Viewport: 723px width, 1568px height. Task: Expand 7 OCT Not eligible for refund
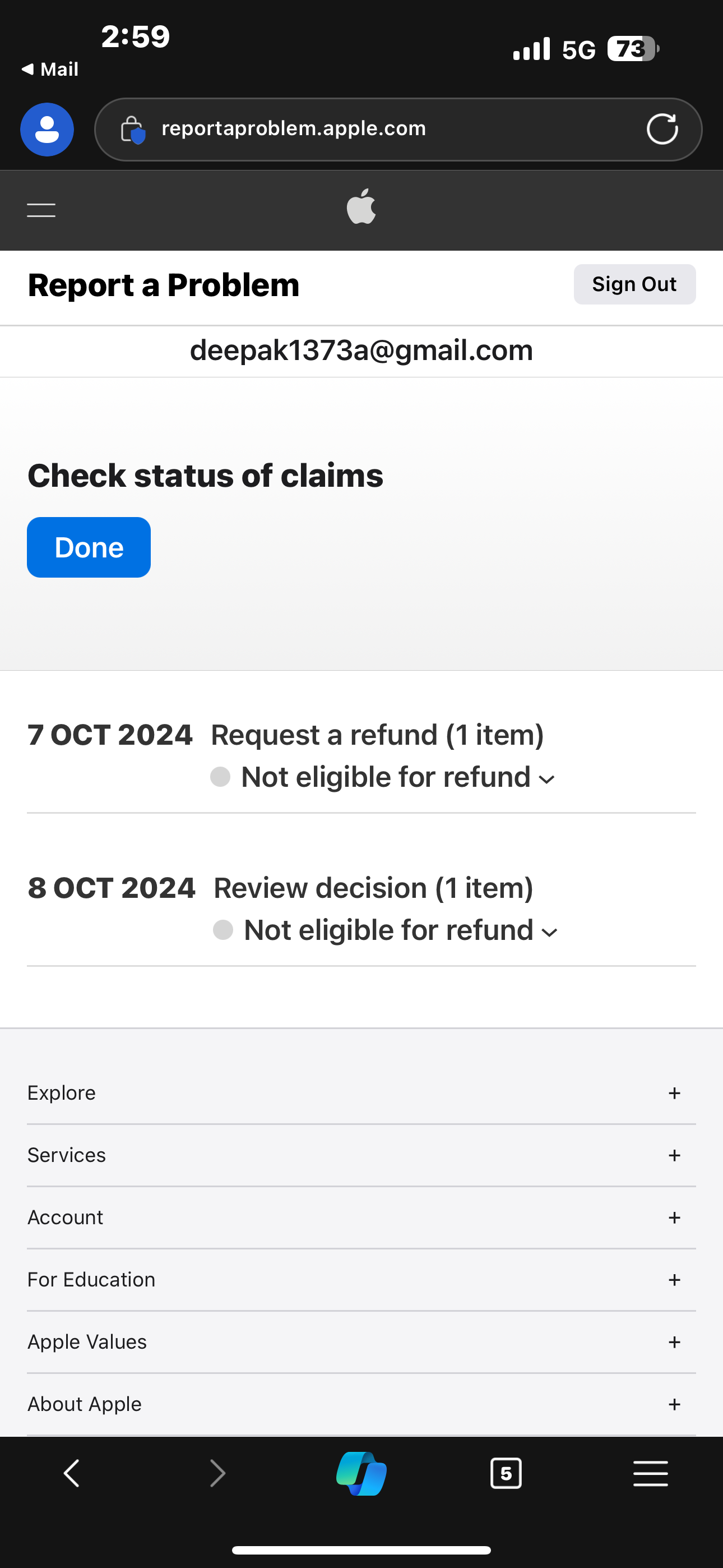coord(397,777)
